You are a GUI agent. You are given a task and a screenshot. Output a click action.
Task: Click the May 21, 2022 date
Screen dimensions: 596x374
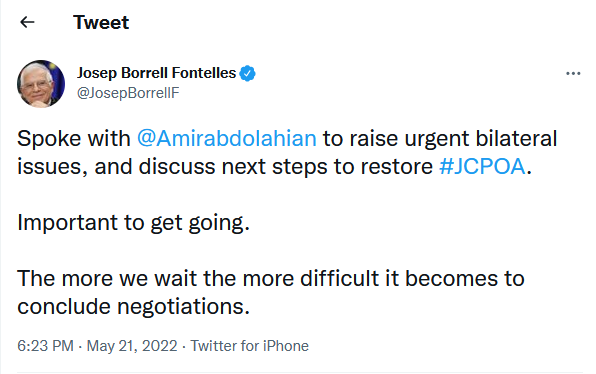pyautogui.click(x=132, y=346)
